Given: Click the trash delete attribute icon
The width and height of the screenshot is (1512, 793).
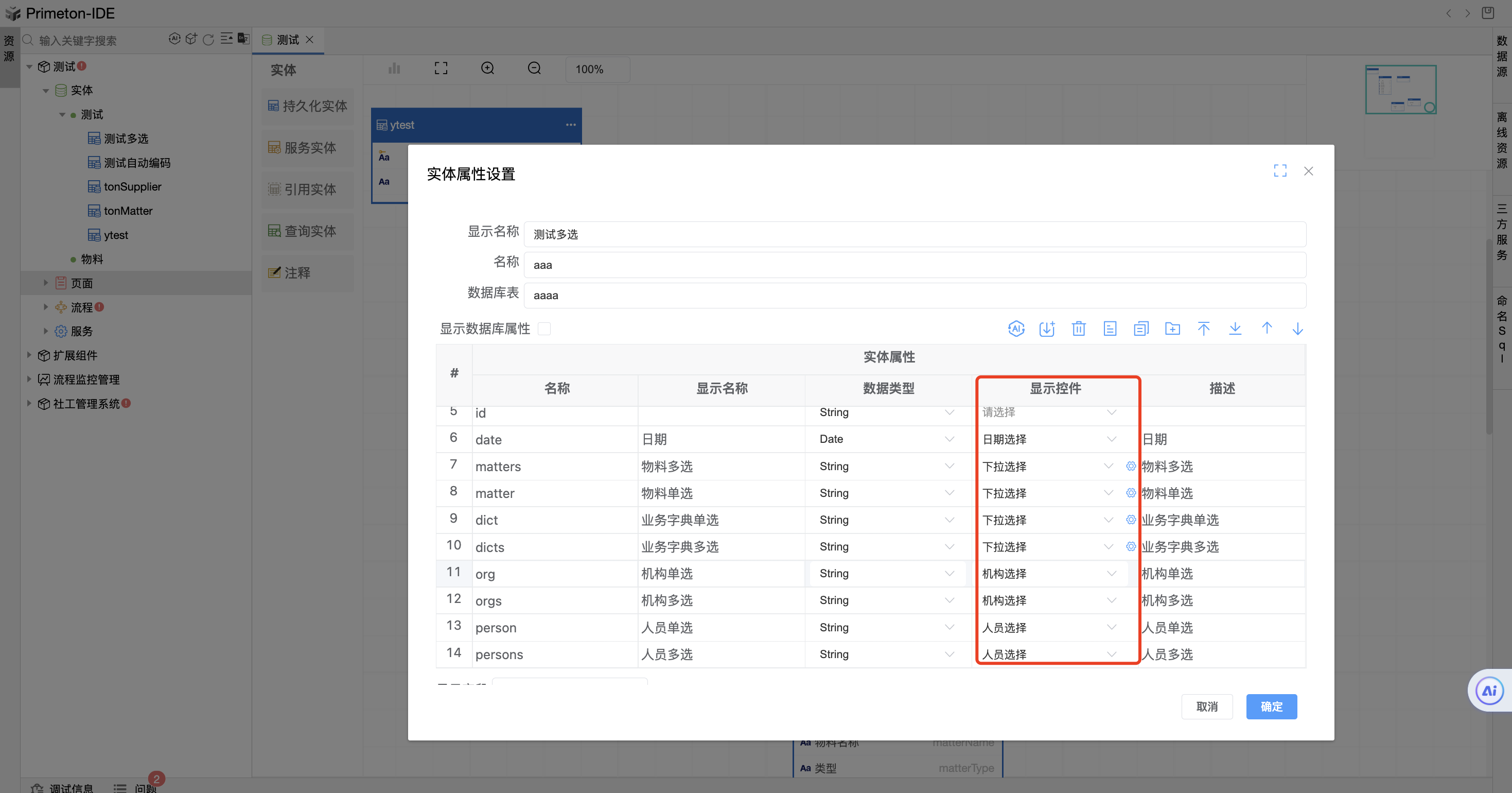Looking at the screenshot, I should 1078,329.
